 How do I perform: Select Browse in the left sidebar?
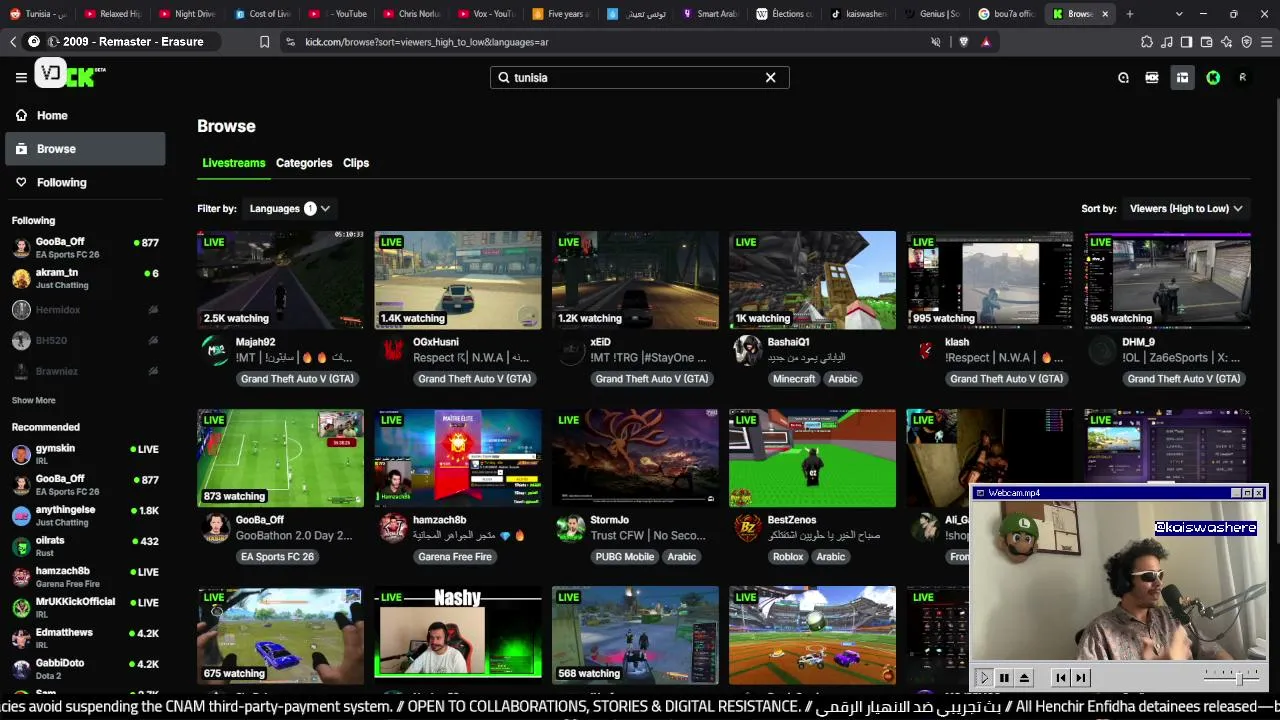85,149
